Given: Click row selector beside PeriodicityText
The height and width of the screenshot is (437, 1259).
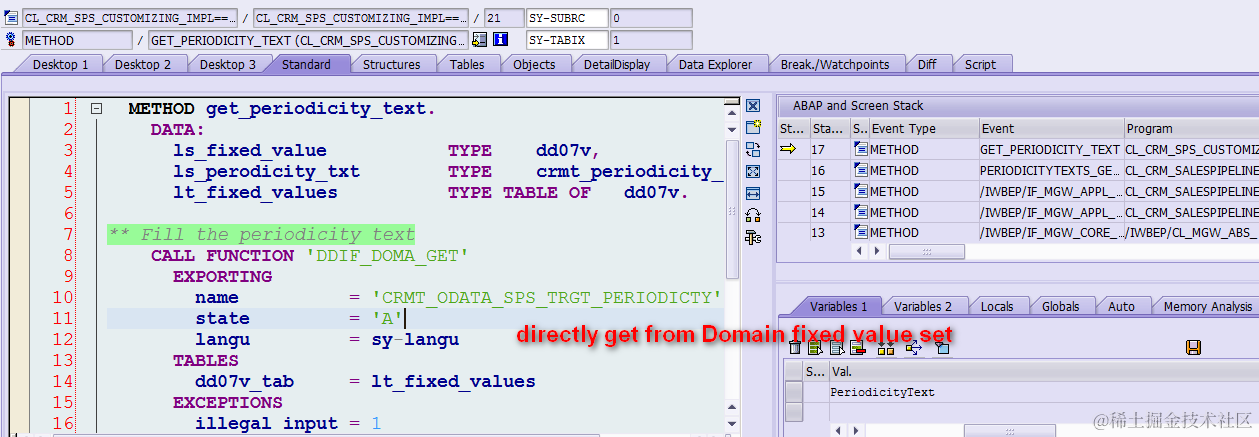Looking at the screenshot, I should pyautogui.click(x=794, y=392).
